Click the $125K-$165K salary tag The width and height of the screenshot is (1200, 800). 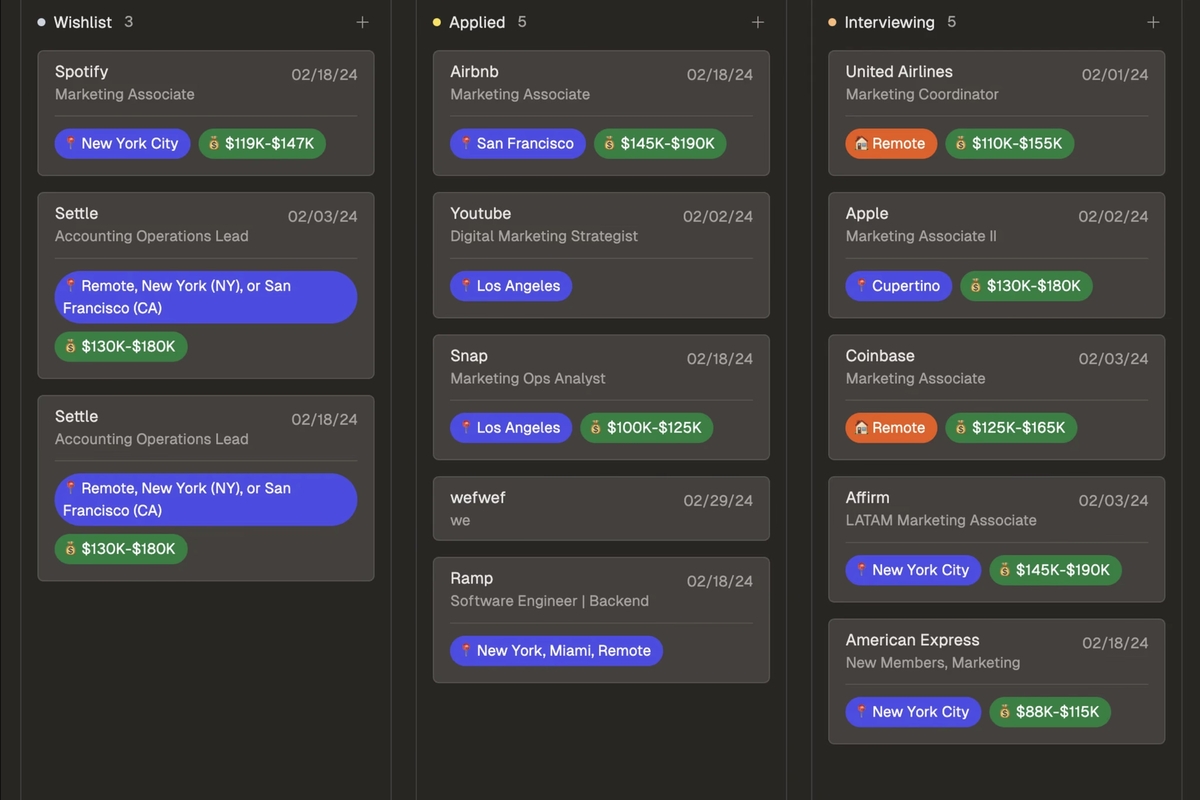(x=1011, y=428)
